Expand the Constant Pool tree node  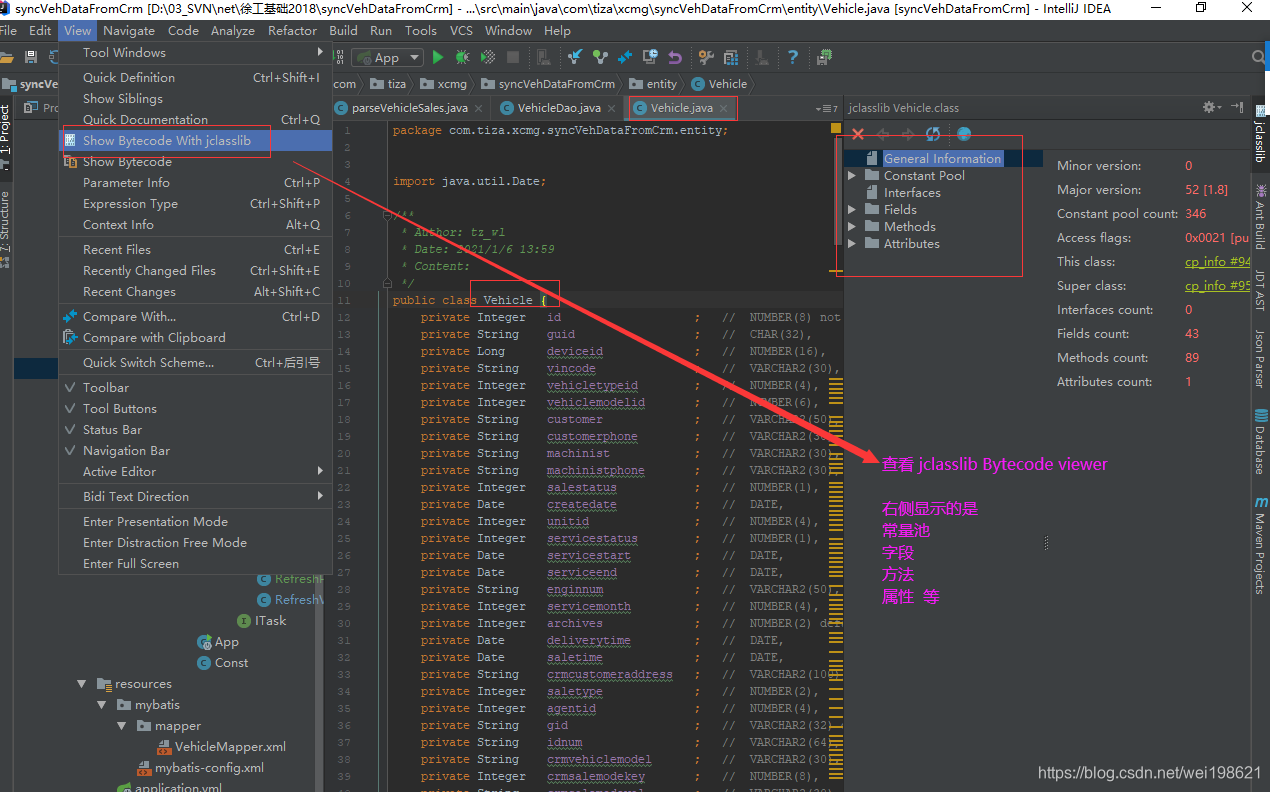[x=852, y=176]
